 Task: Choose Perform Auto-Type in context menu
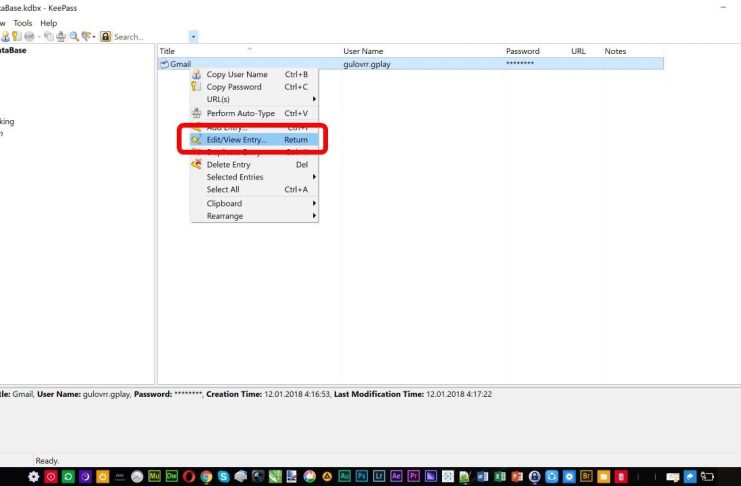tap(254, 113)
